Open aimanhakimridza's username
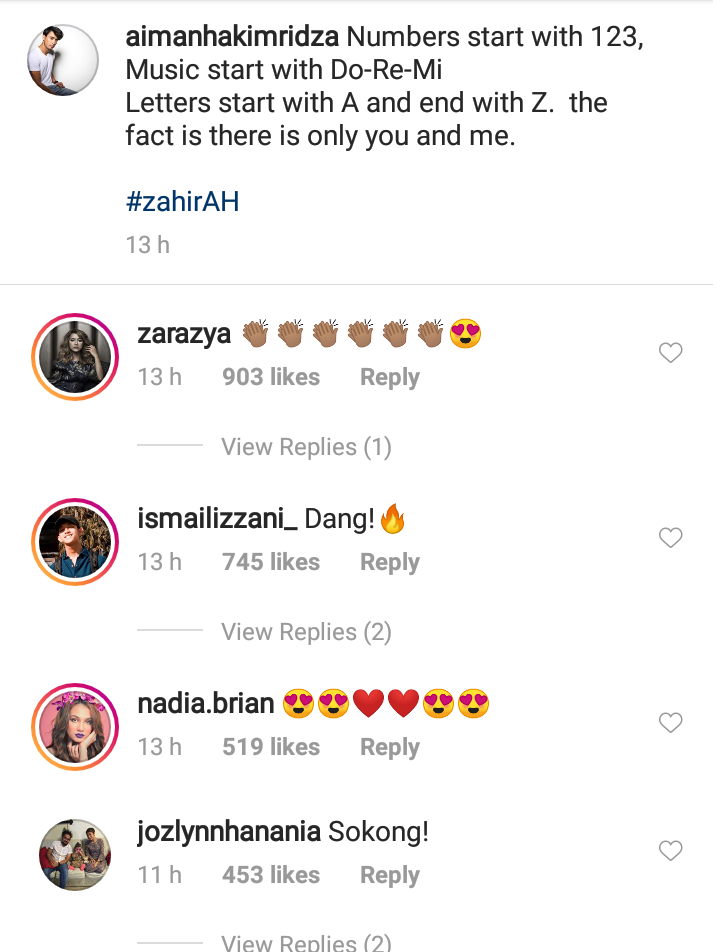This screenshot has width=720, height=952. click(232, 36)
